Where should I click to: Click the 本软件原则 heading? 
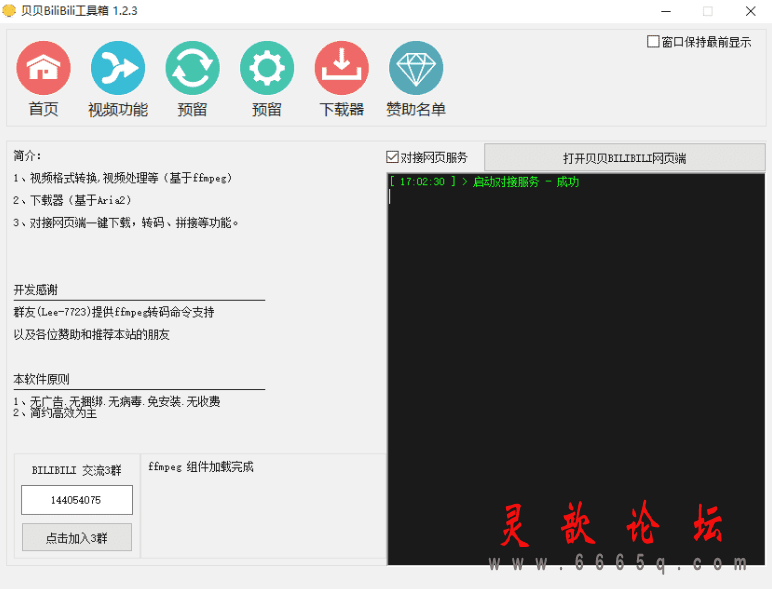[x=41, y=379]
